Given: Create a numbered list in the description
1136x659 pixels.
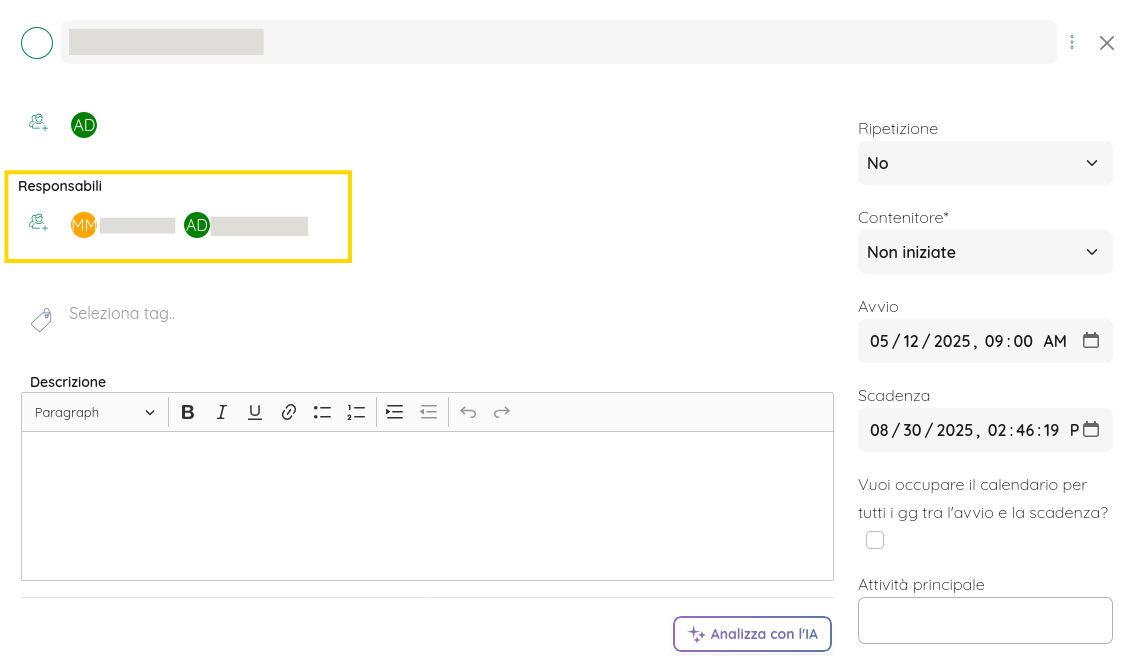Looking at the screenshot, I should click(x=356, y=411).
